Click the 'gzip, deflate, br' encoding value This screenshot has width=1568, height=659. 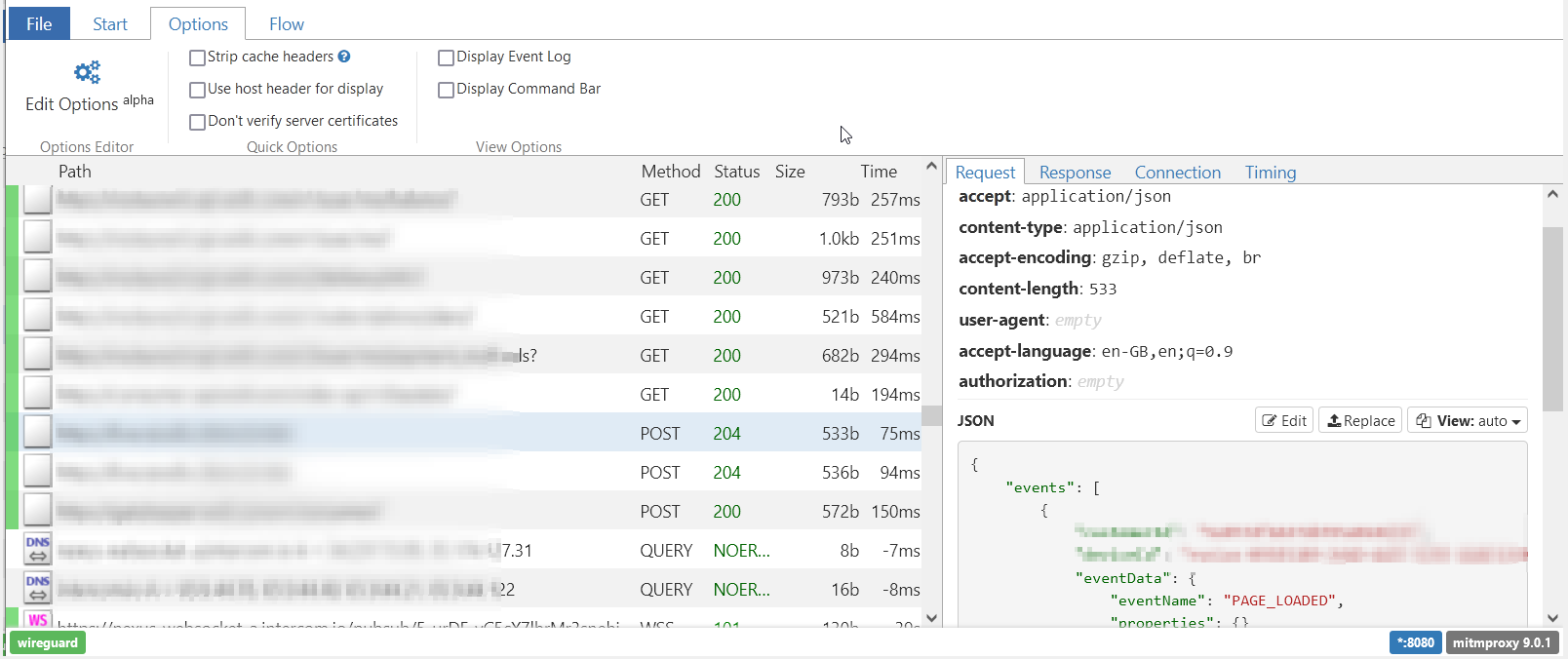[1181, 257]
